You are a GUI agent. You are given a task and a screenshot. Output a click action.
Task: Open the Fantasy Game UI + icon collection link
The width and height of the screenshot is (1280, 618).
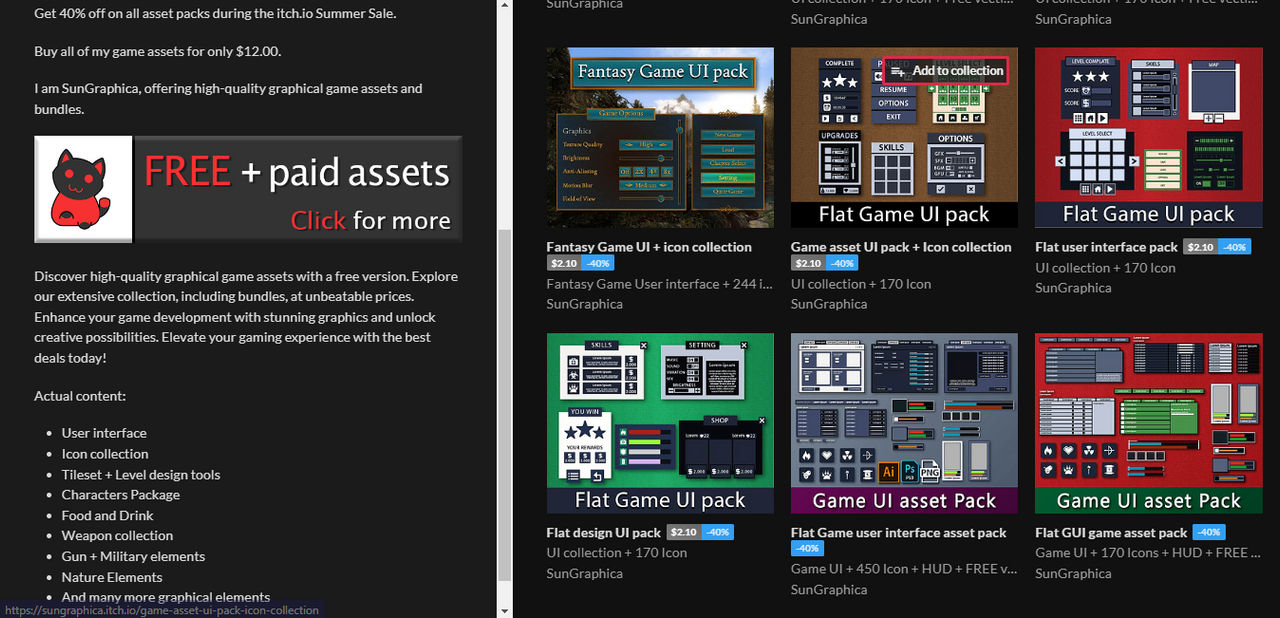pyautogui.click(x=649, y=247)
